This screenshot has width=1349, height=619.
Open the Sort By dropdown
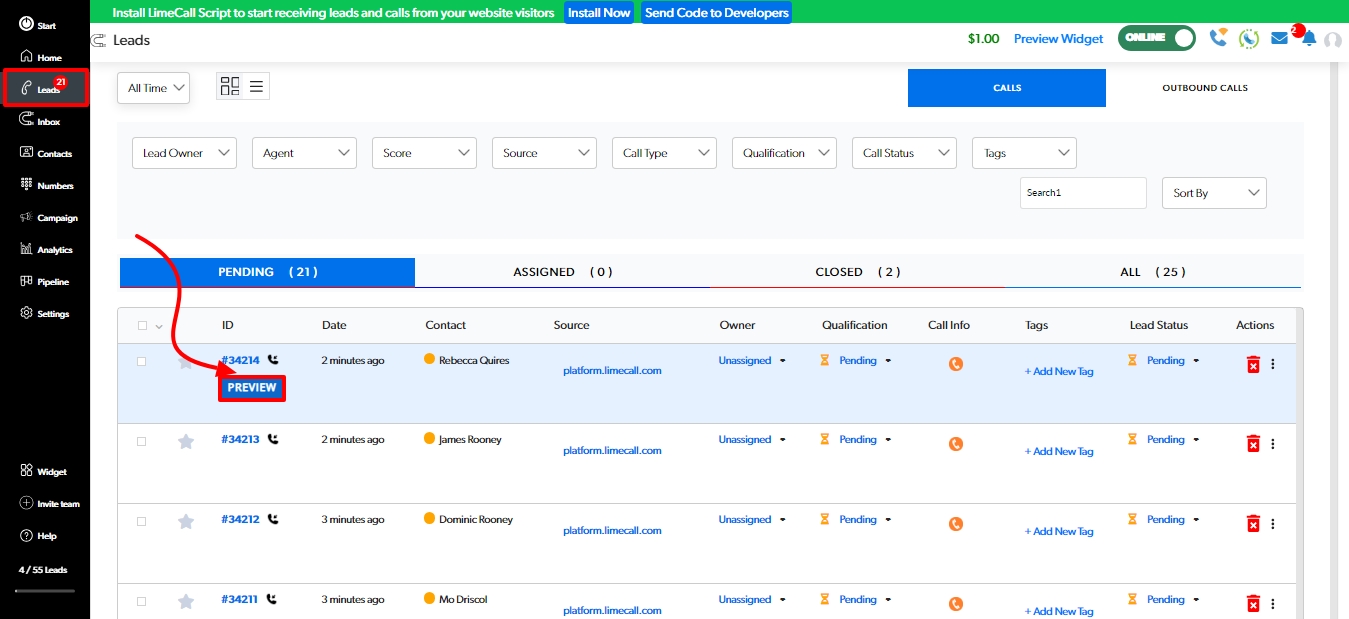point(1213,193)
